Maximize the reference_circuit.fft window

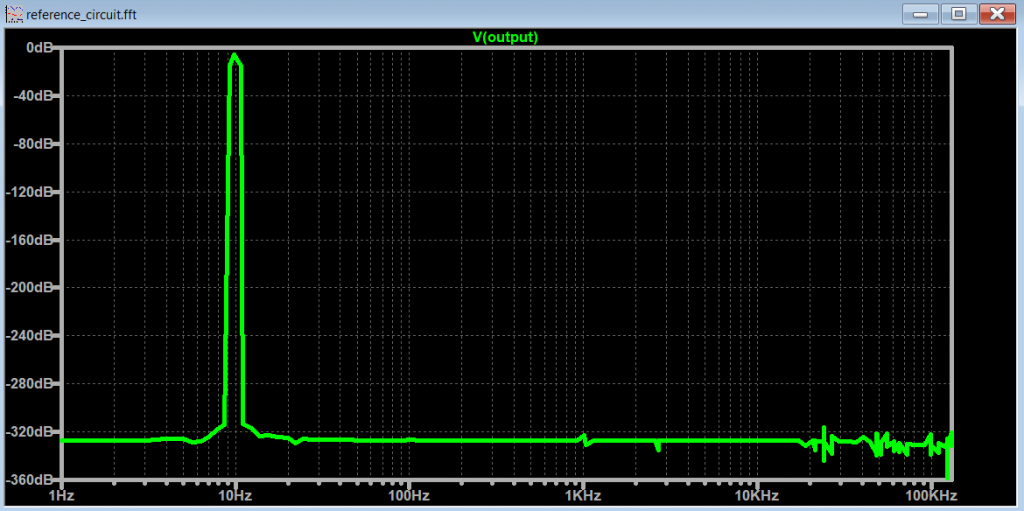[958, 14]
